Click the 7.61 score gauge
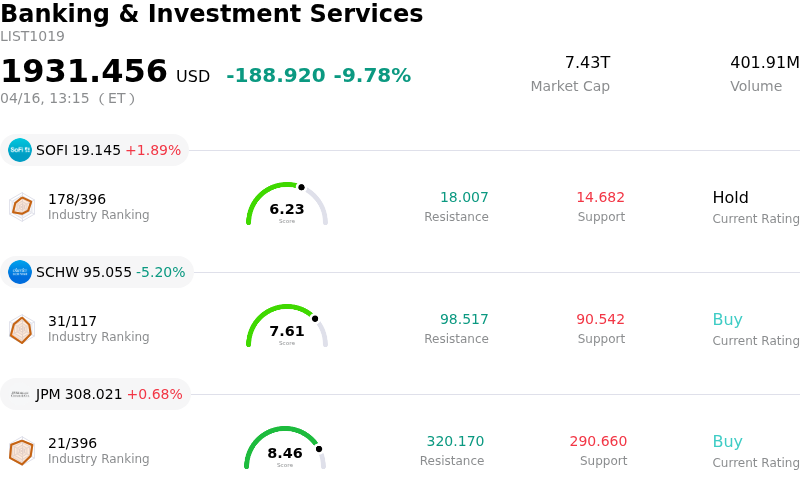Viewport: 800px width, 488px height. (287, 328)
